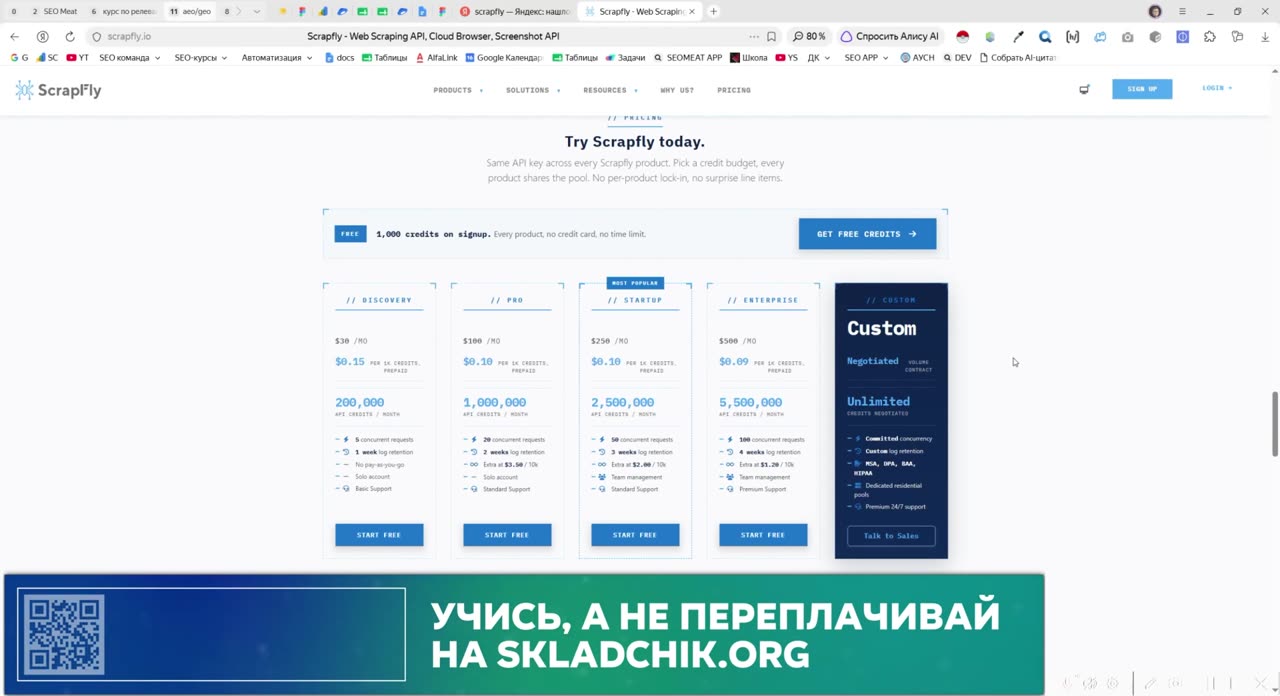Click the FREE badge label
This screenshot has width=1280, height=696.
coord(350,234)
